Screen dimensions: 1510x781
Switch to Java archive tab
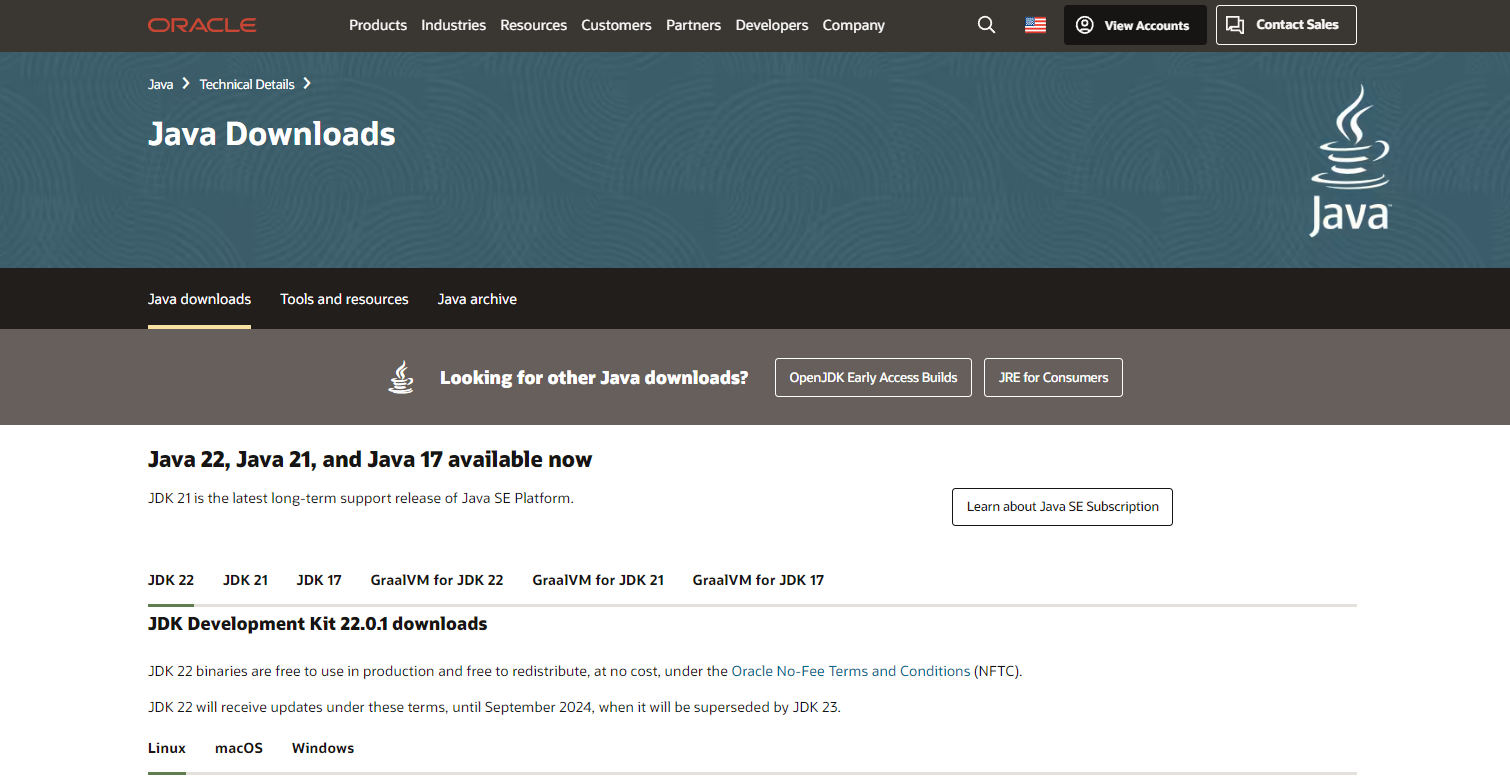477,299
